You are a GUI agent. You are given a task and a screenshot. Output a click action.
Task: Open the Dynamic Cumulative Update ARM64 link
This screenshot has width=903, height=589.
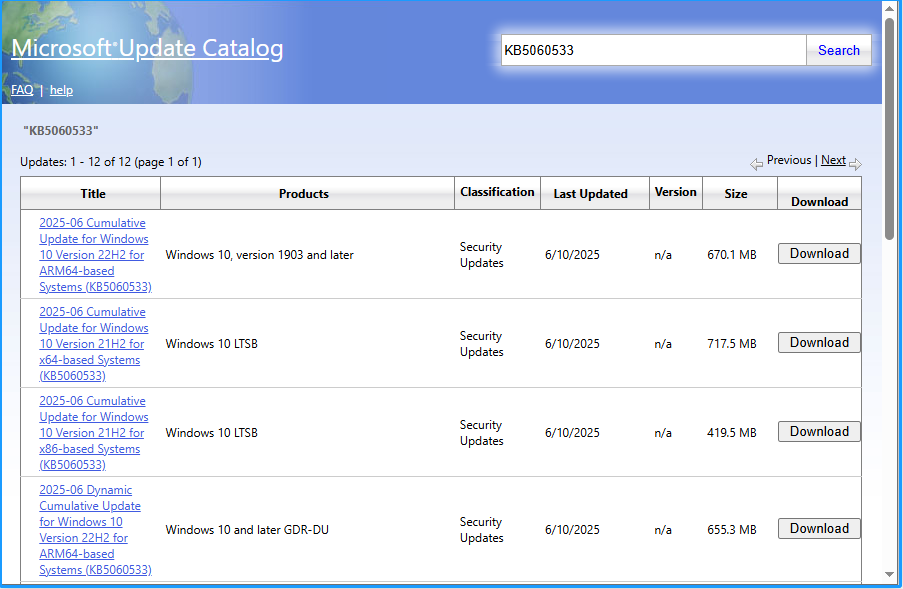pos(95,530)
